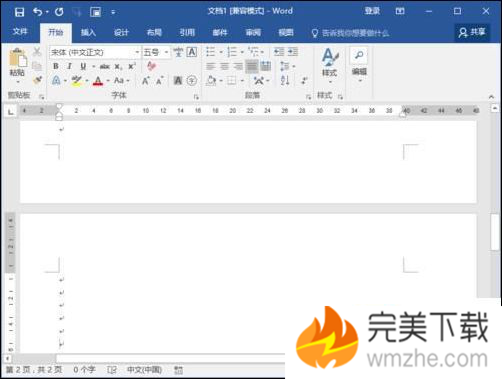This screenshot has width=502, height=379.
Task: Toggle Justify paragraph alignment
Action: [252, 66]
